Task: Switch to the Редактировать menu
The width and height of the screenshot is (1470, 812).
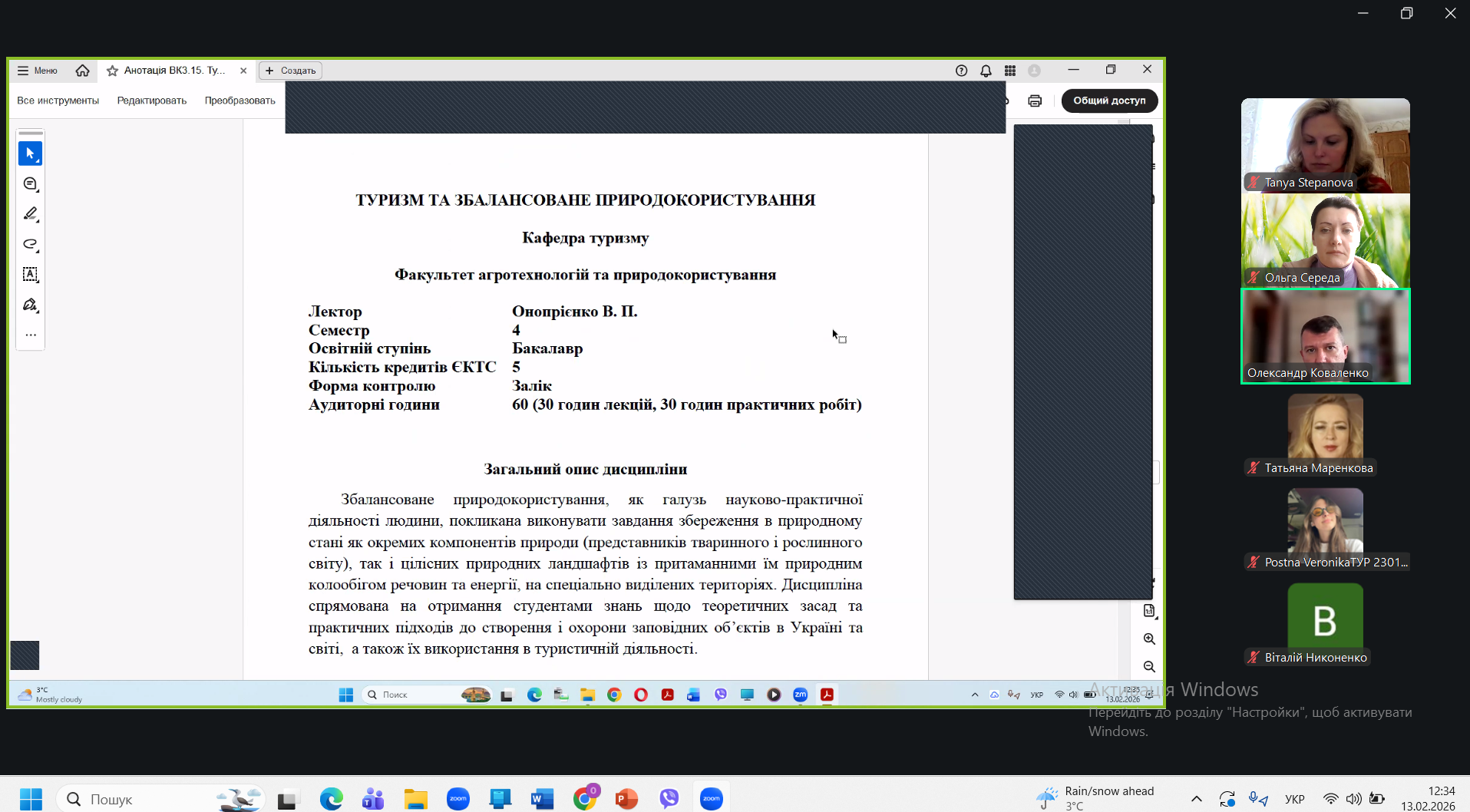Action: (x=151, y=101)
